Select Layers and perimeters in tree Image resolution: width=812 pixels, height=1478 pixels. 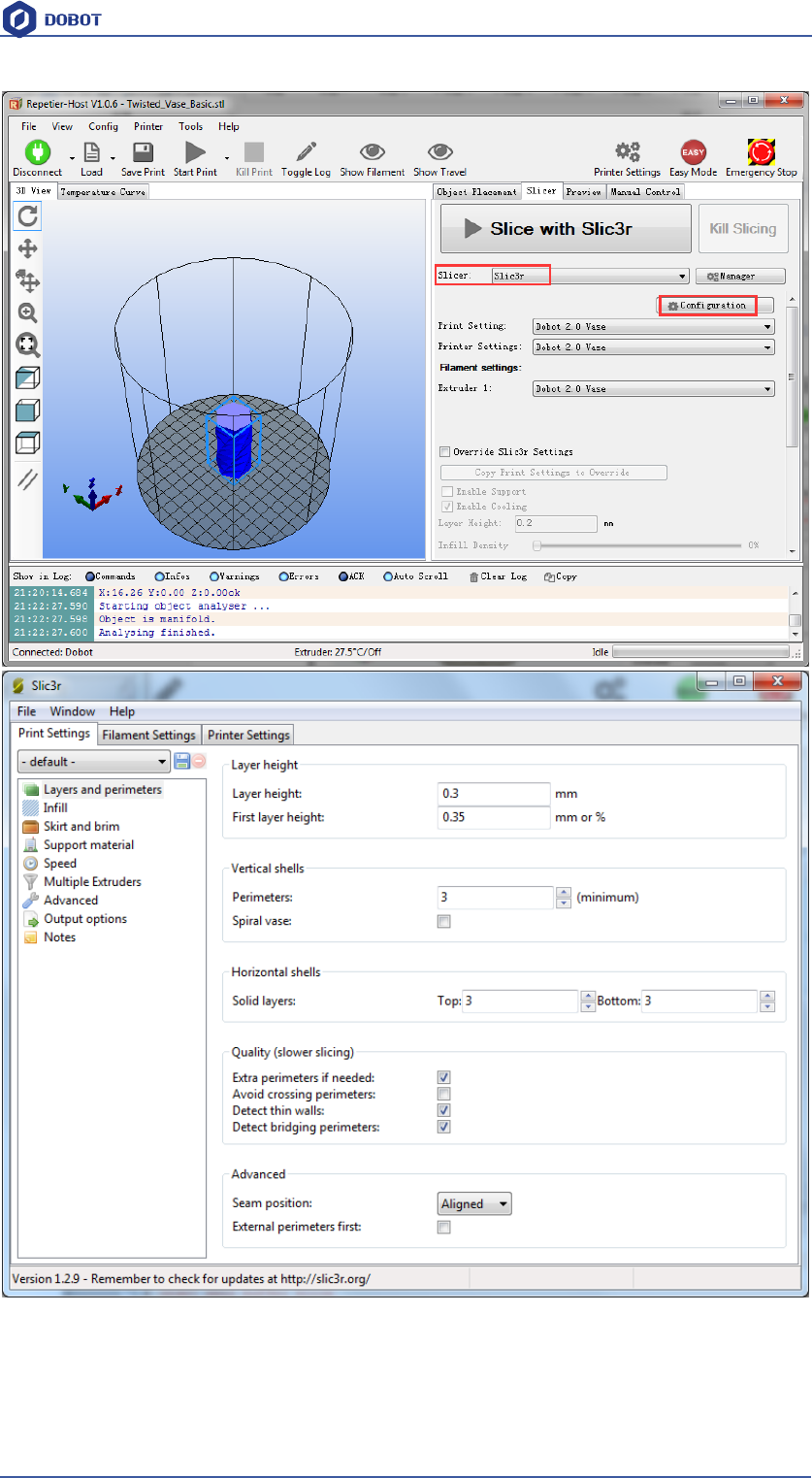(102, 790)
